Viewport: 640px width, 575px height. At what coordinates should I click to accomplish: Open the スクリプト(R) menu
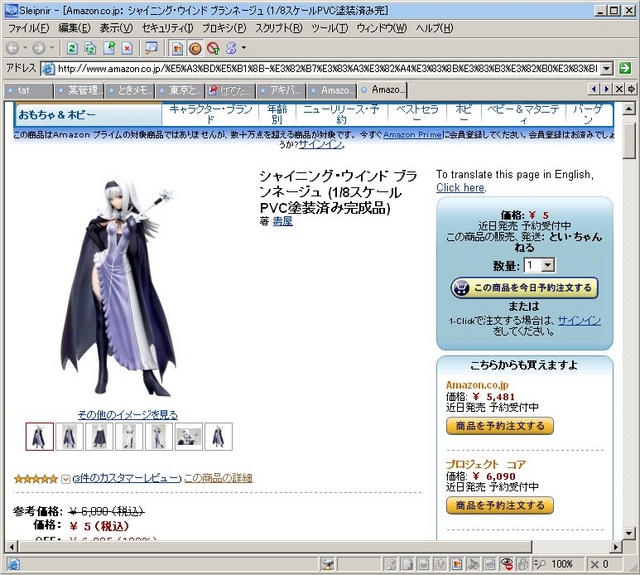tap(279, 28)
